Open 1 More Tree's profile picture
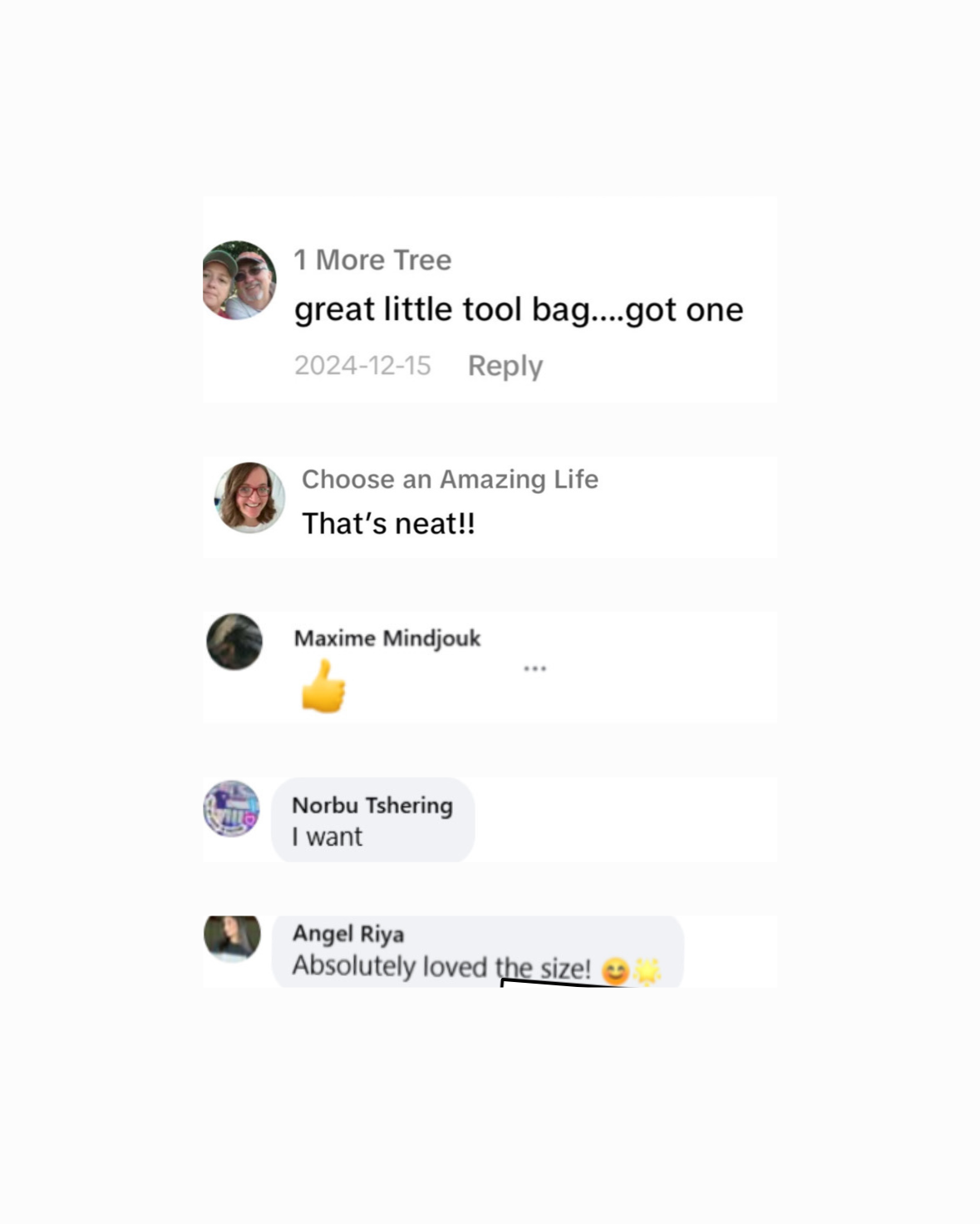This screenshot has width=980, height=1224. [x=239, y=280]
